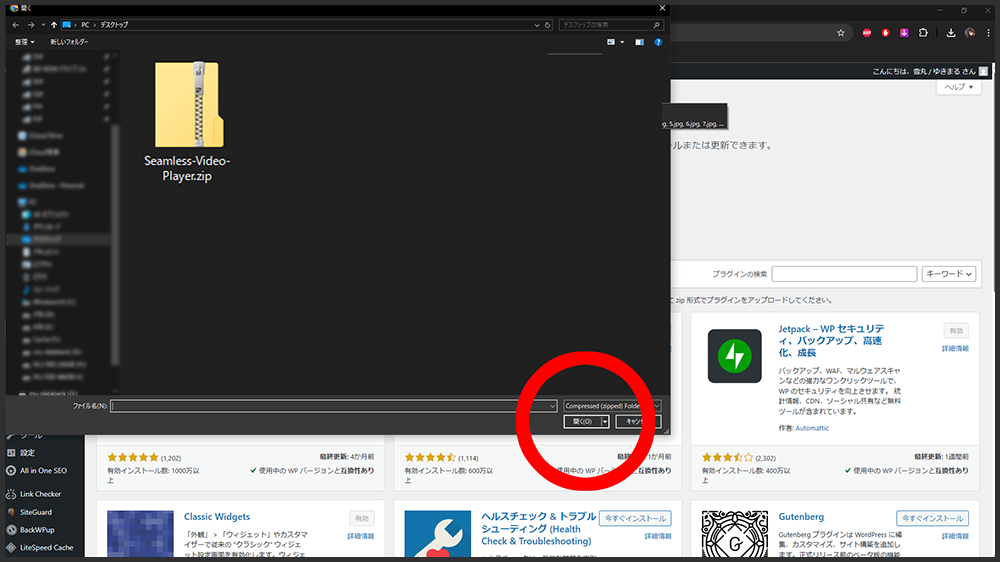Change the file view layout icon
The width and height of the screenshot is (1000, 562).
coord(611,42)
